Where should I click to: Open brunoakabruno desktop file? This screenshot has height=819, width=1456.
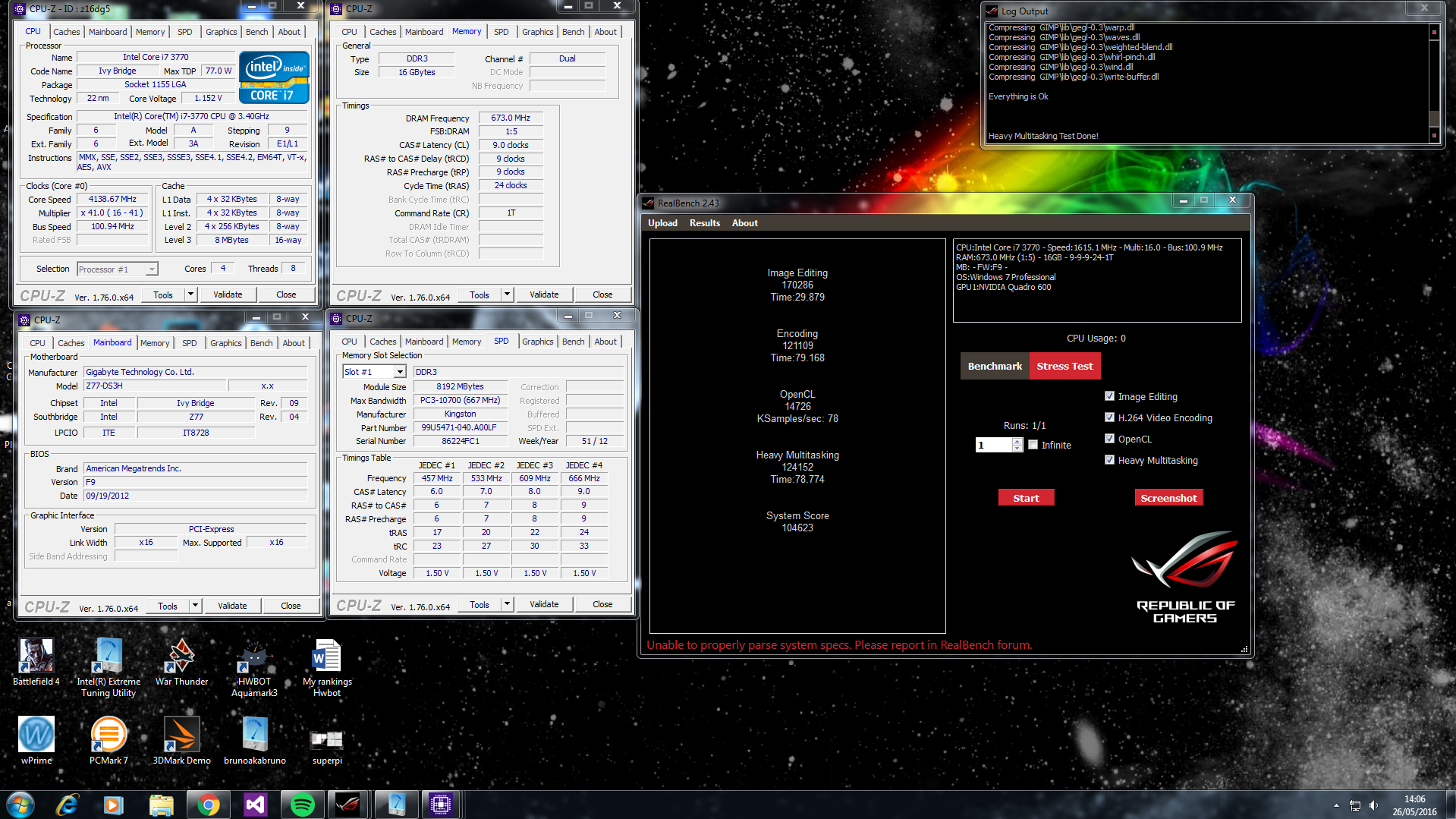click(254, 740)
